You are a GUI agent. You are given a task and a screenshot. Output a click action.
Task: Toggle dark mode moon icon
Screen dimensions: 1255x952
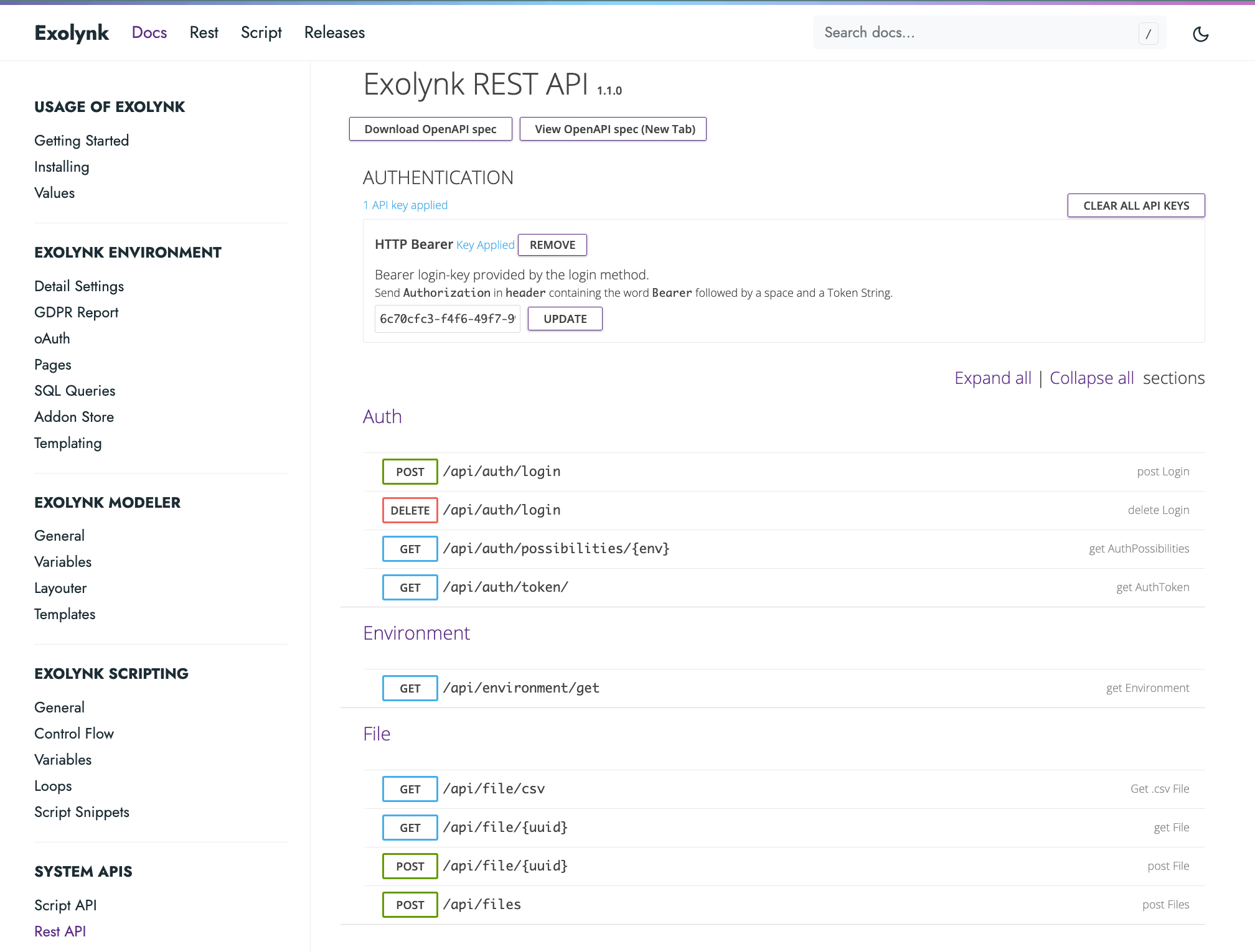point(1200,34)
